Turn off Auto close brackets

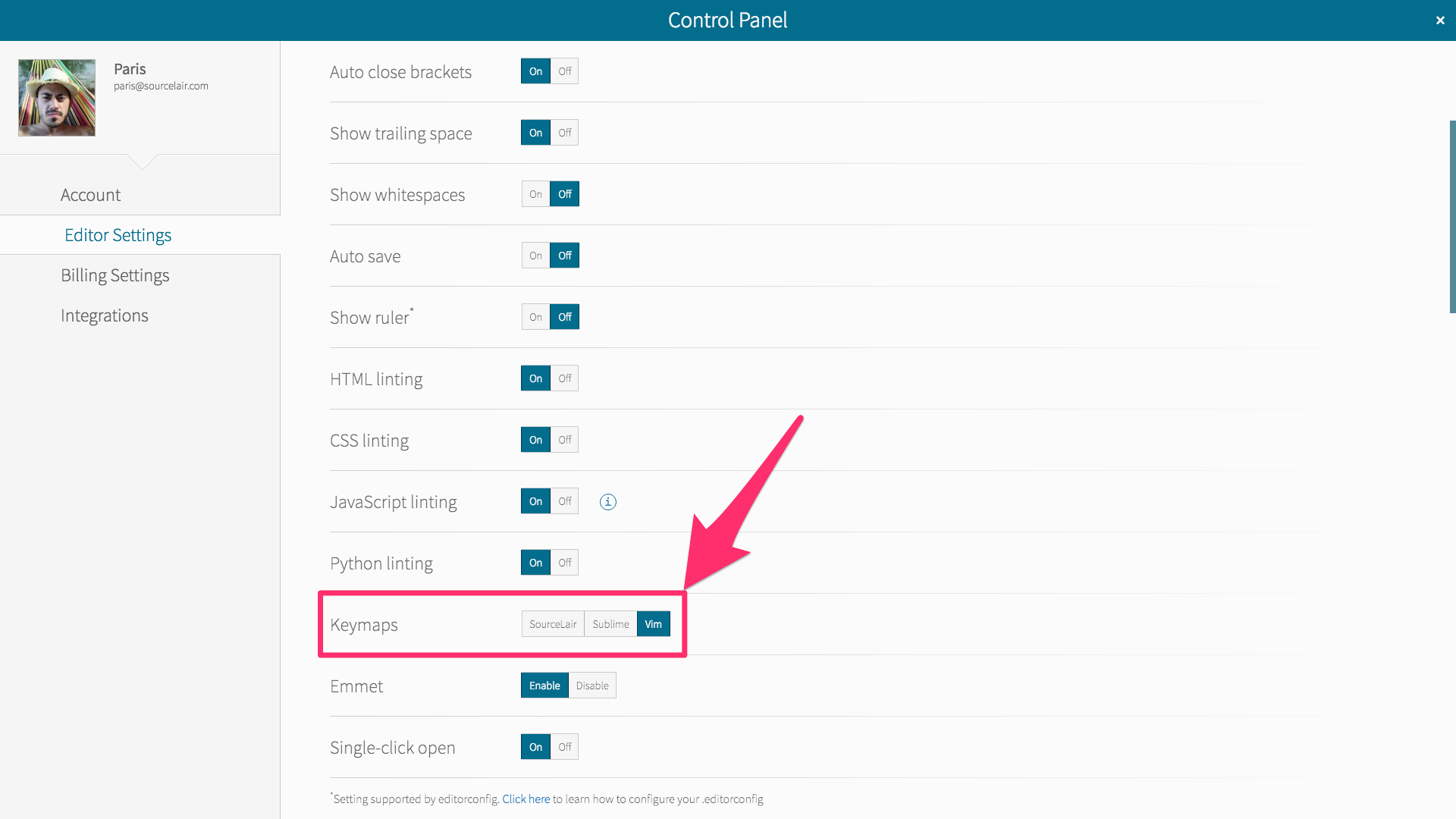(564, 71)
